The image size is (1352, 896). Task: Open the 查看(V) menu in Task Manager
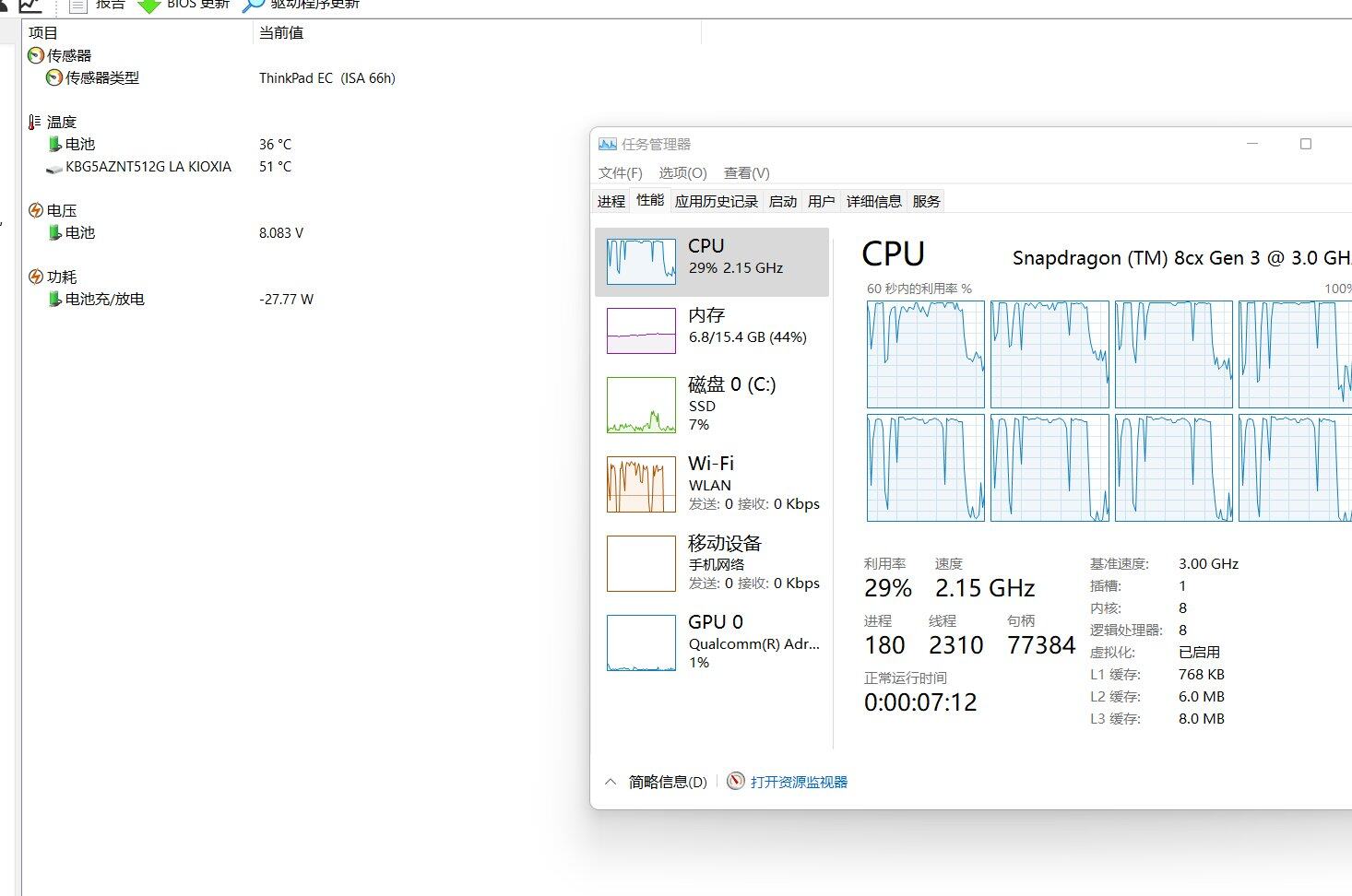pyautogui.click(x=747, y=173)
